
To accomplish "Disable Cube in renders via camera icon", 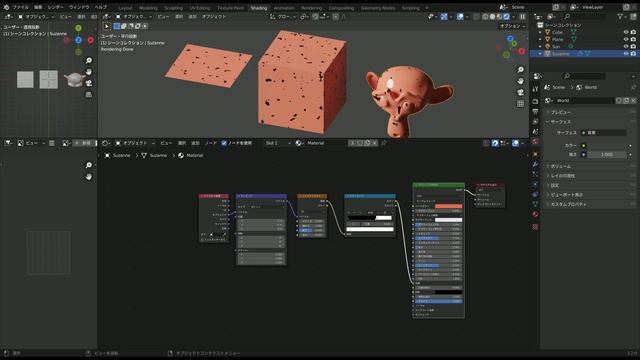I will [x=633, y=32].
